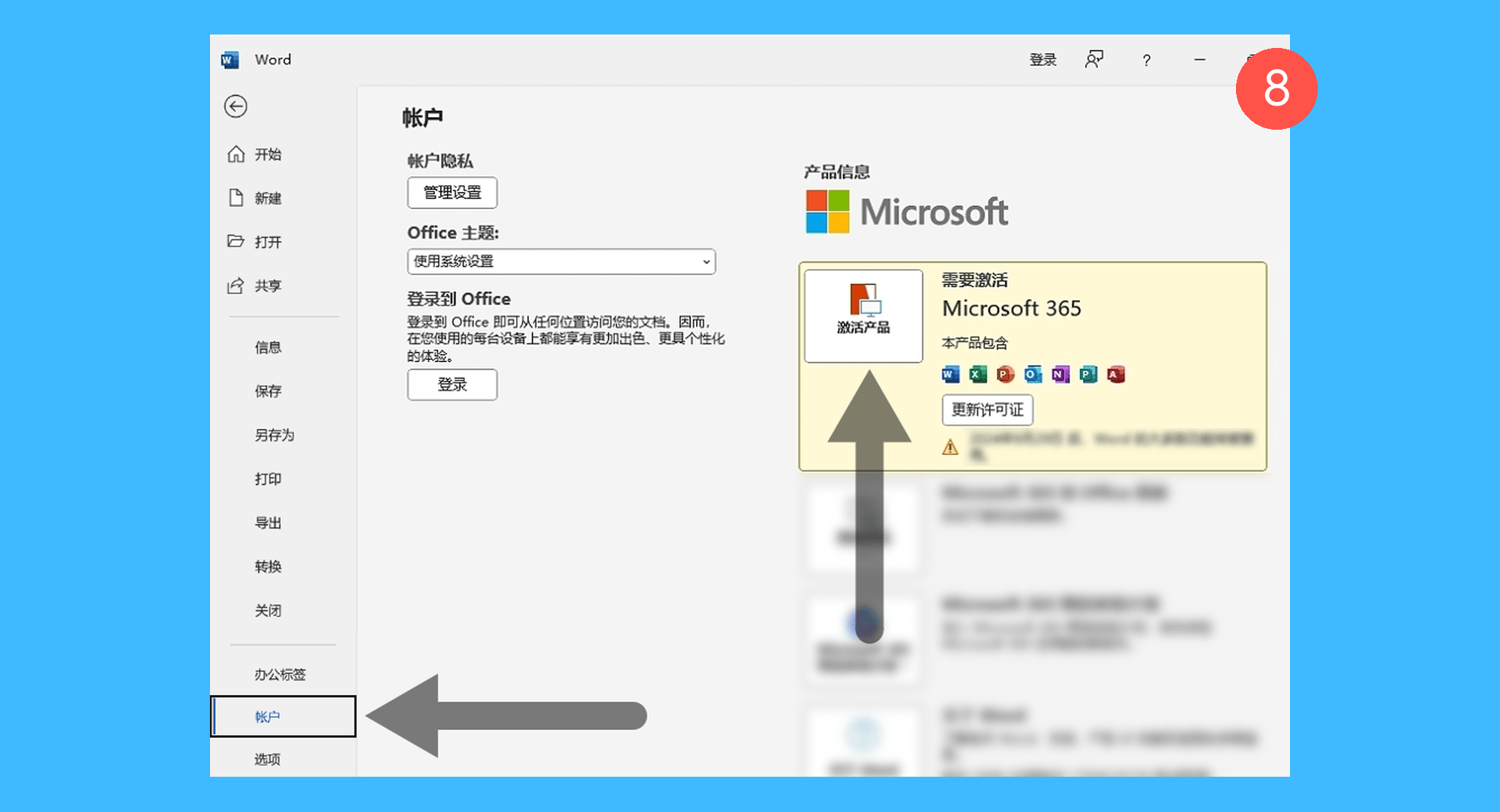Open 信息 in the sidebar
The height and width of the screenshot is (812, 1500).
[x=268, y=347]
